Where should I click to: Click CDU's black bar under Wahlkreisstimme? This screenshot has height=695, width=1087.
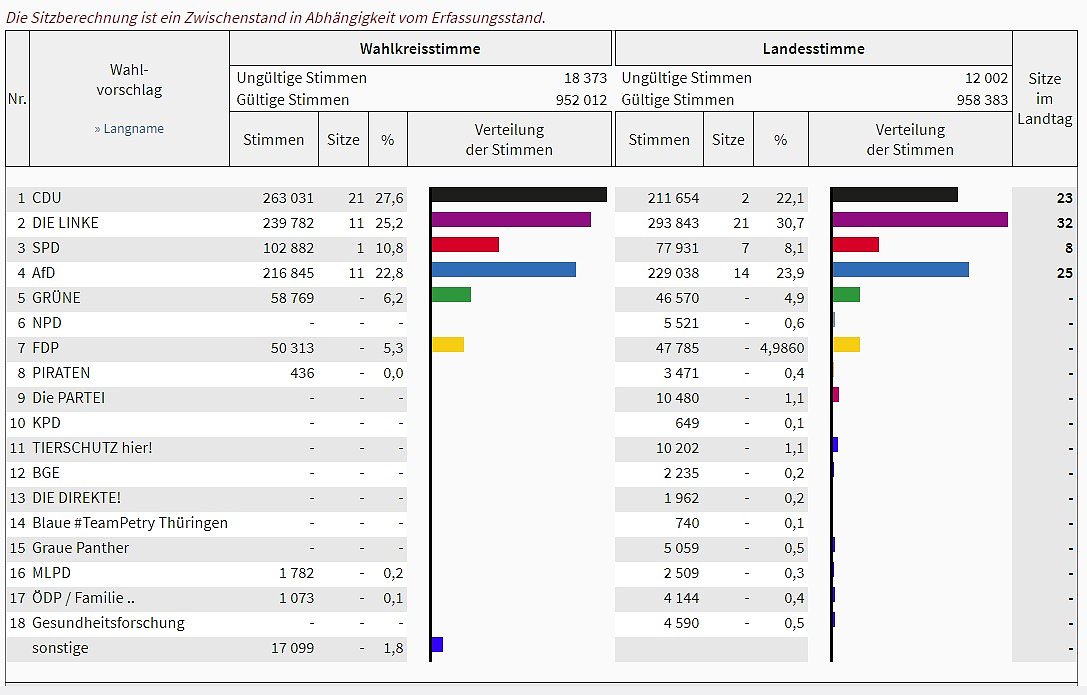coord(518,195)
